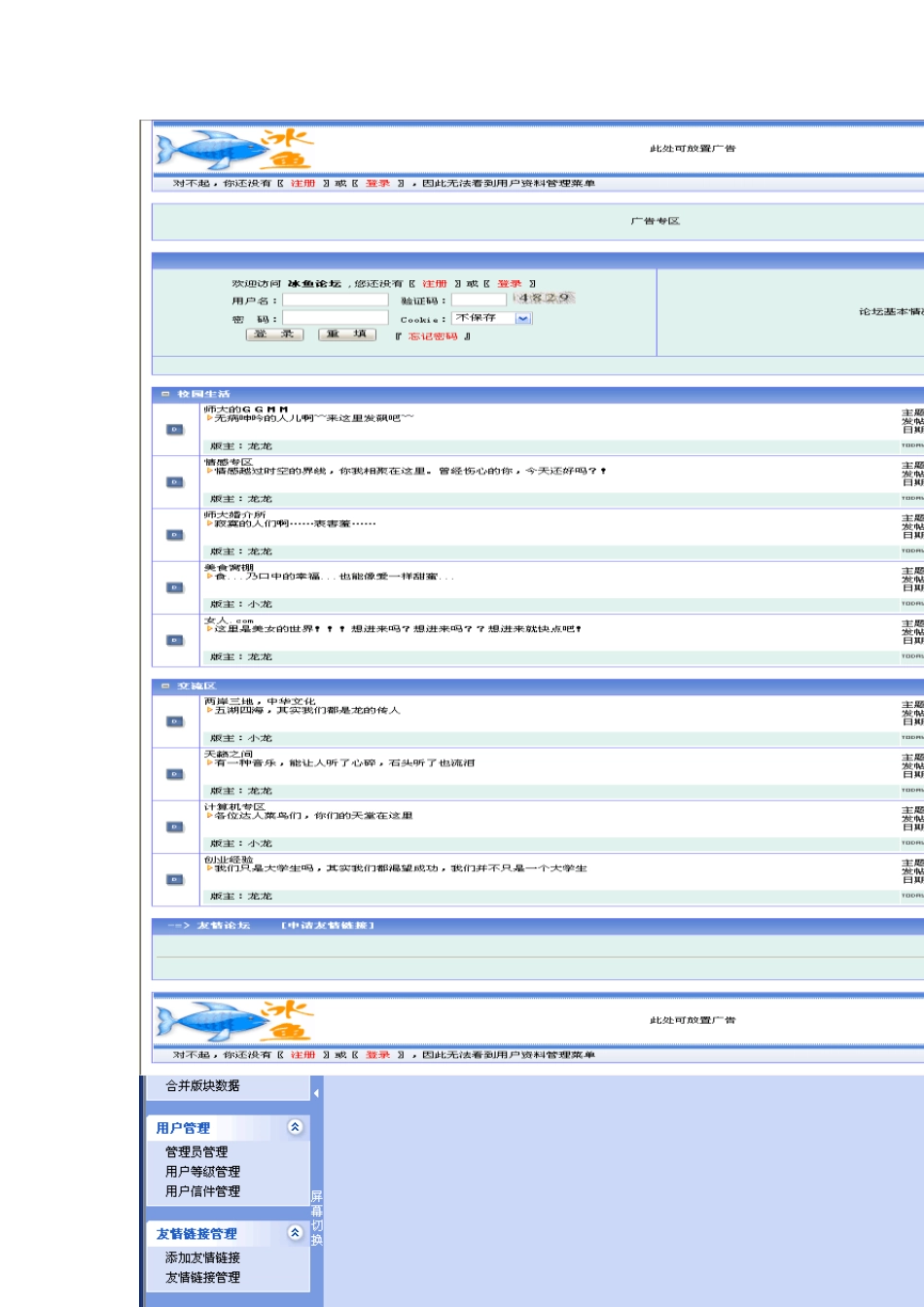Click the 冰鱼 fish logo in top banner
The height and width of the screenshot is (1307, 924).
[234, 151]
